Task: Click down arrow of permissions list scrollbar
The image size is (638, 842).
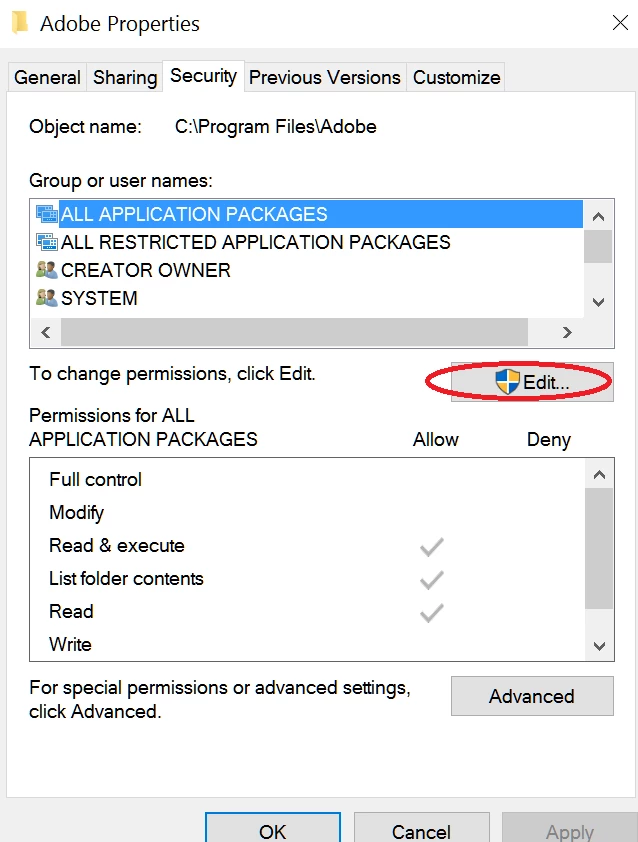Action: (599, 646)
